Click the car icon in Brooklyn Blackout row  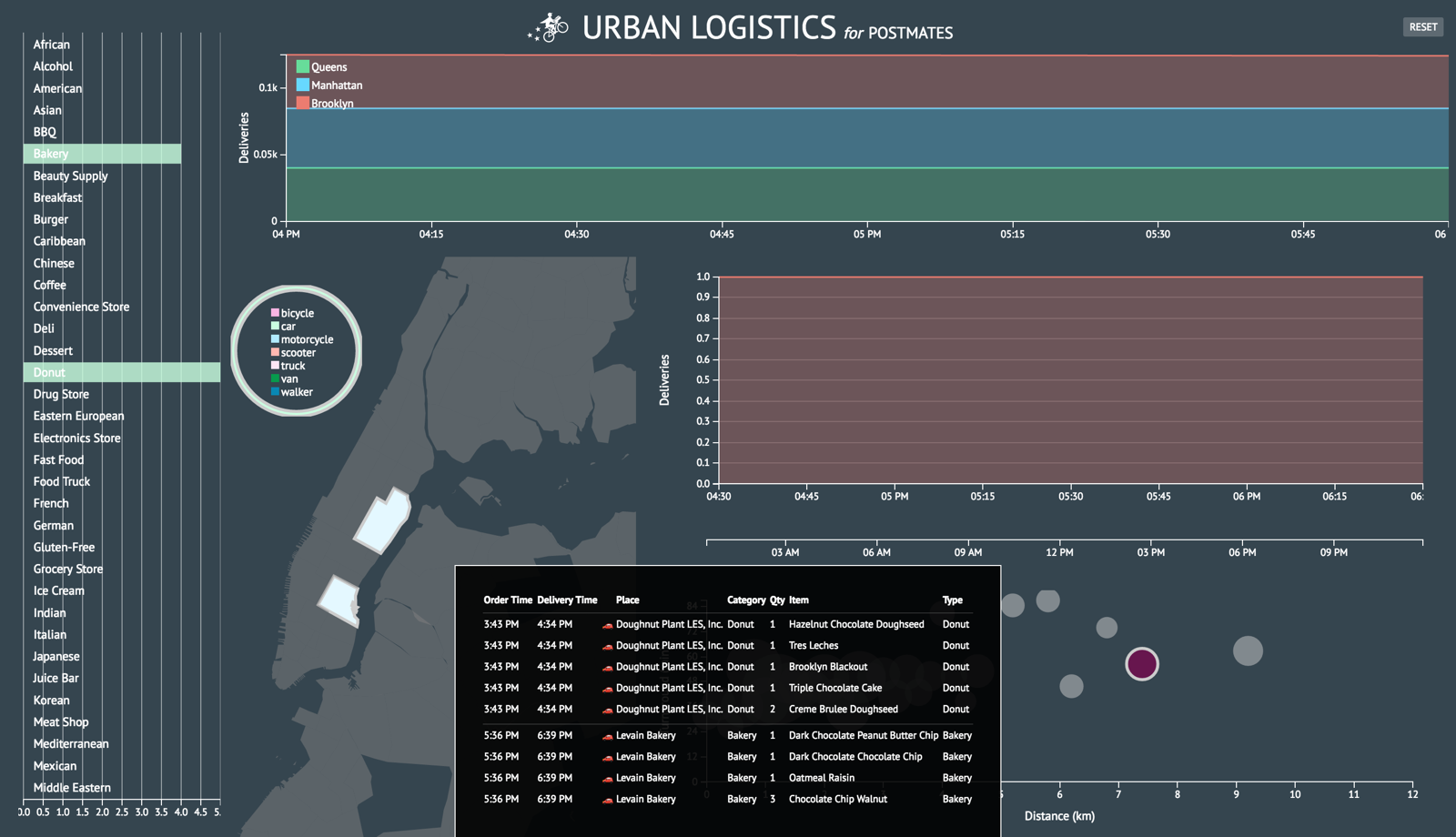coord(607,667)
